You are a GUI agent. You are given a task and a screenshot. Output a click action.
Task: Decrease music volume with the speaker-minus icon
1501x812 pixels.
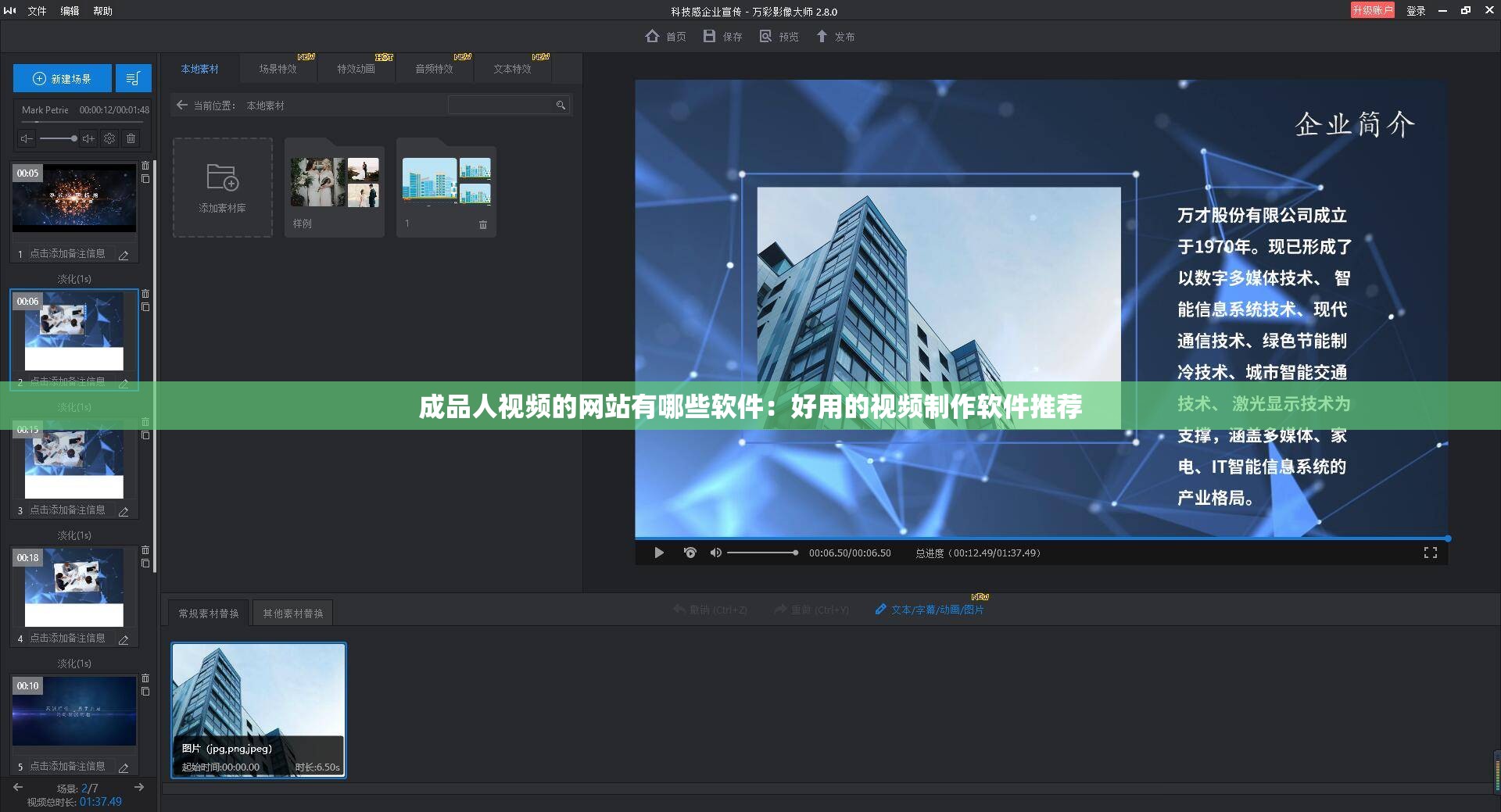coord(26,138)
